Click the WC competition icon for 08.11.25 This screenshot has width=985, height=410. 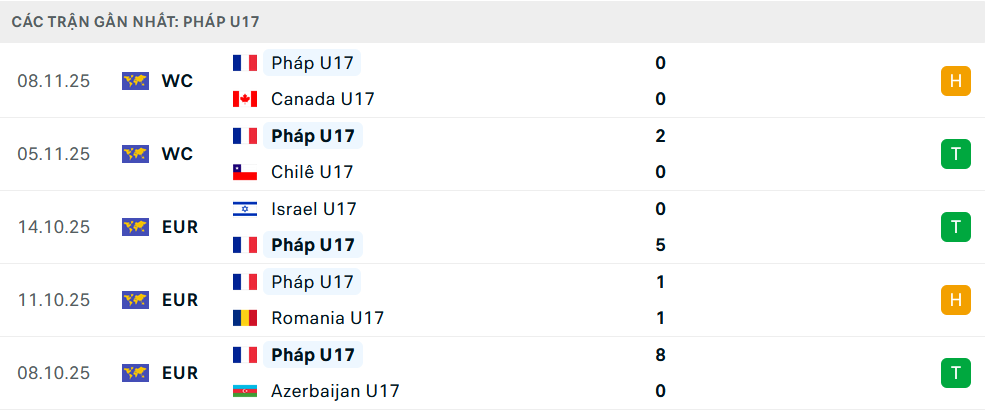coord(135,81)
